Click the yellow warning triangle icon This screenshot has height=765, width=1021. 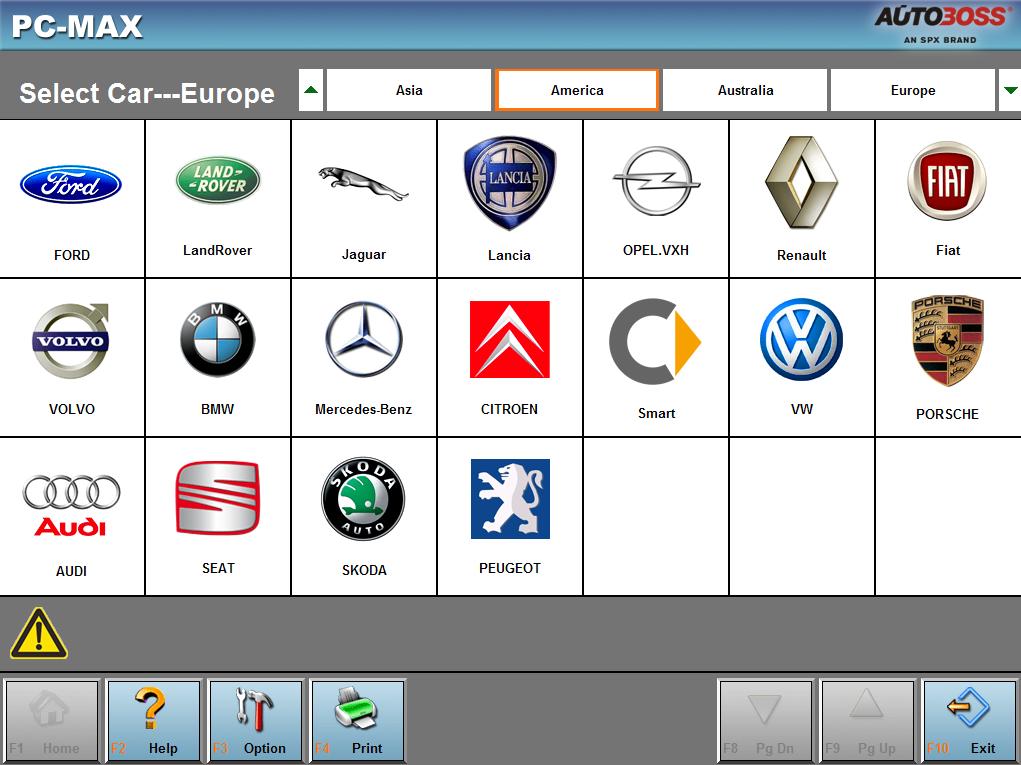point(38,633)
